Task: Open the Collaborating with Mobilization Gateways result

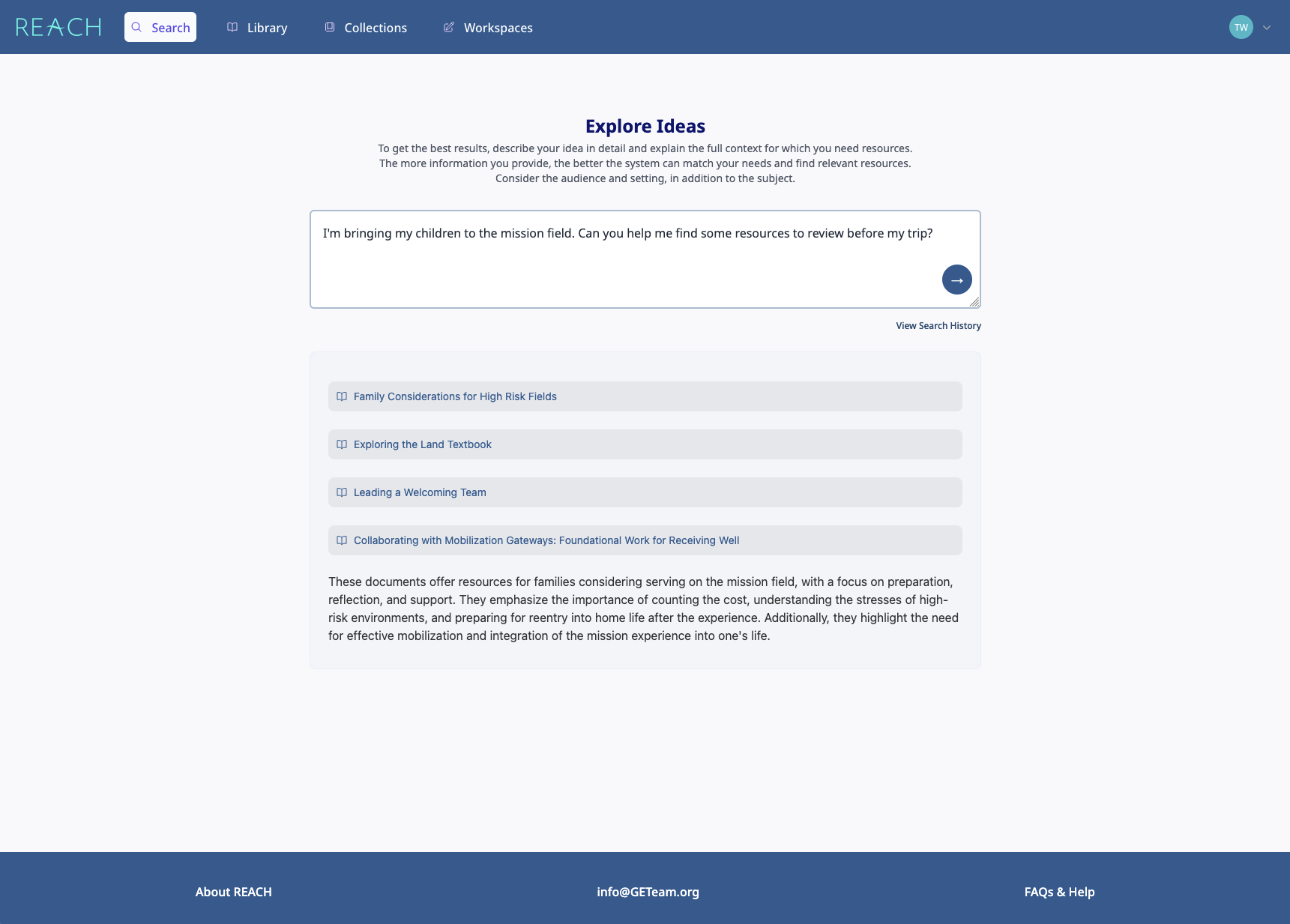Action: [x=546, y=540]
